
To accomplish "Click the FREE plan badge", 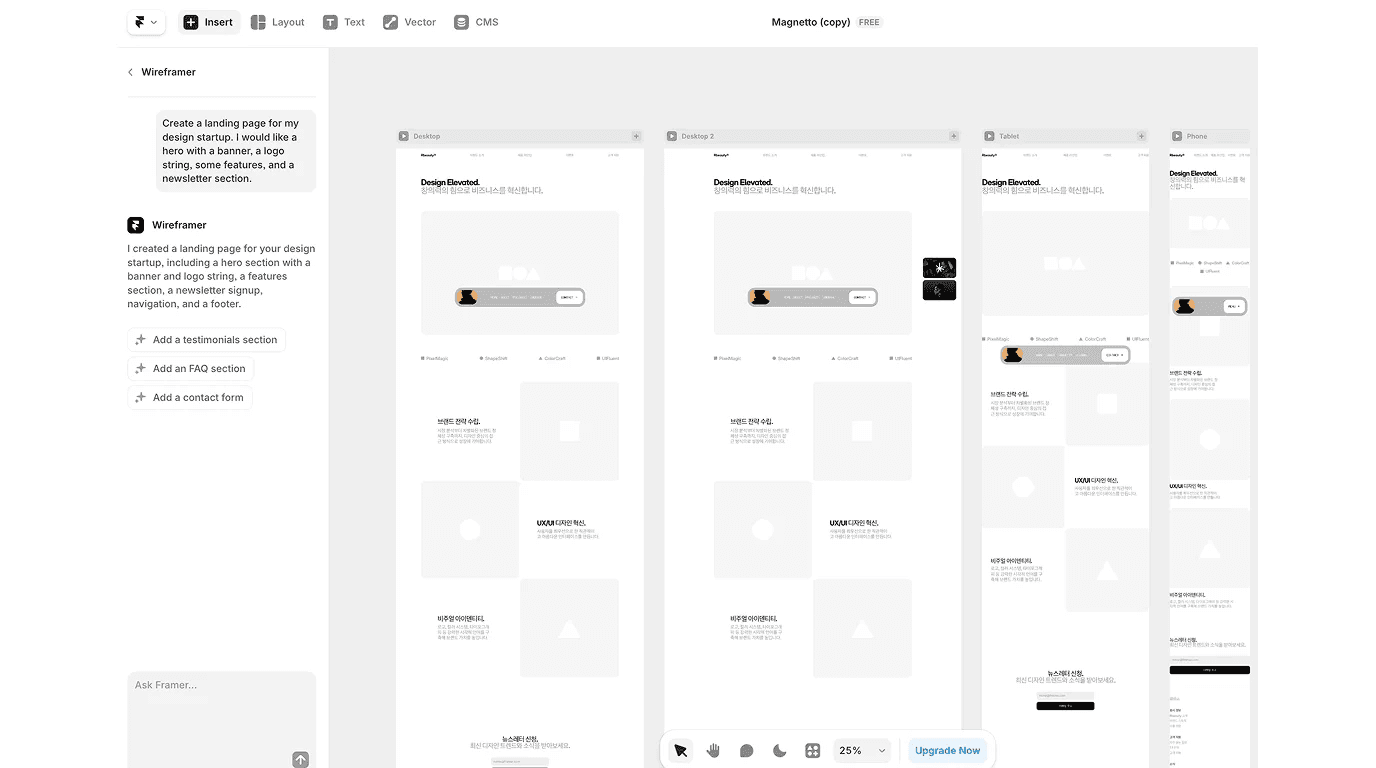I will pyautogui.click(x=870, y=22).
